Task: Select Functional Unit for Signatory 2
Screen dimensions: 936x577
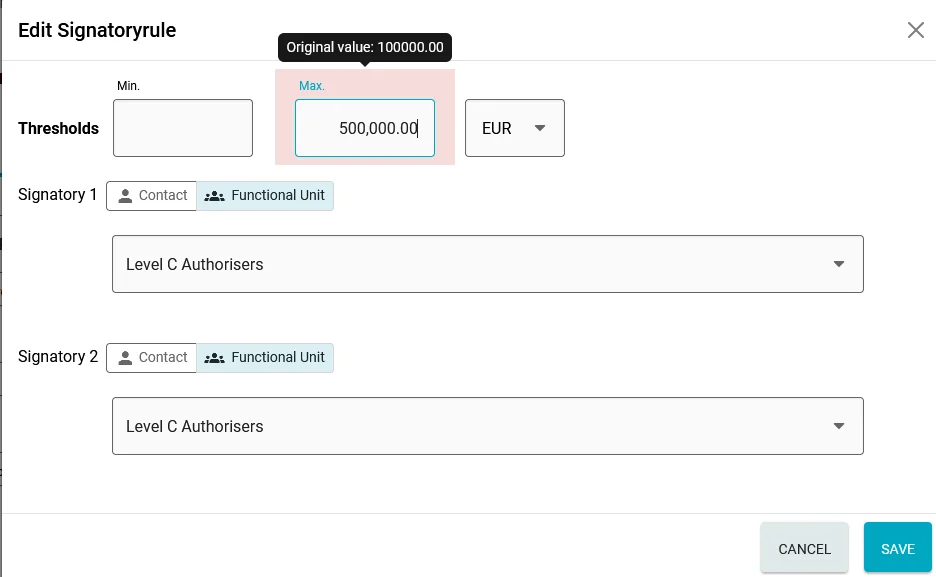Action: 265,357
